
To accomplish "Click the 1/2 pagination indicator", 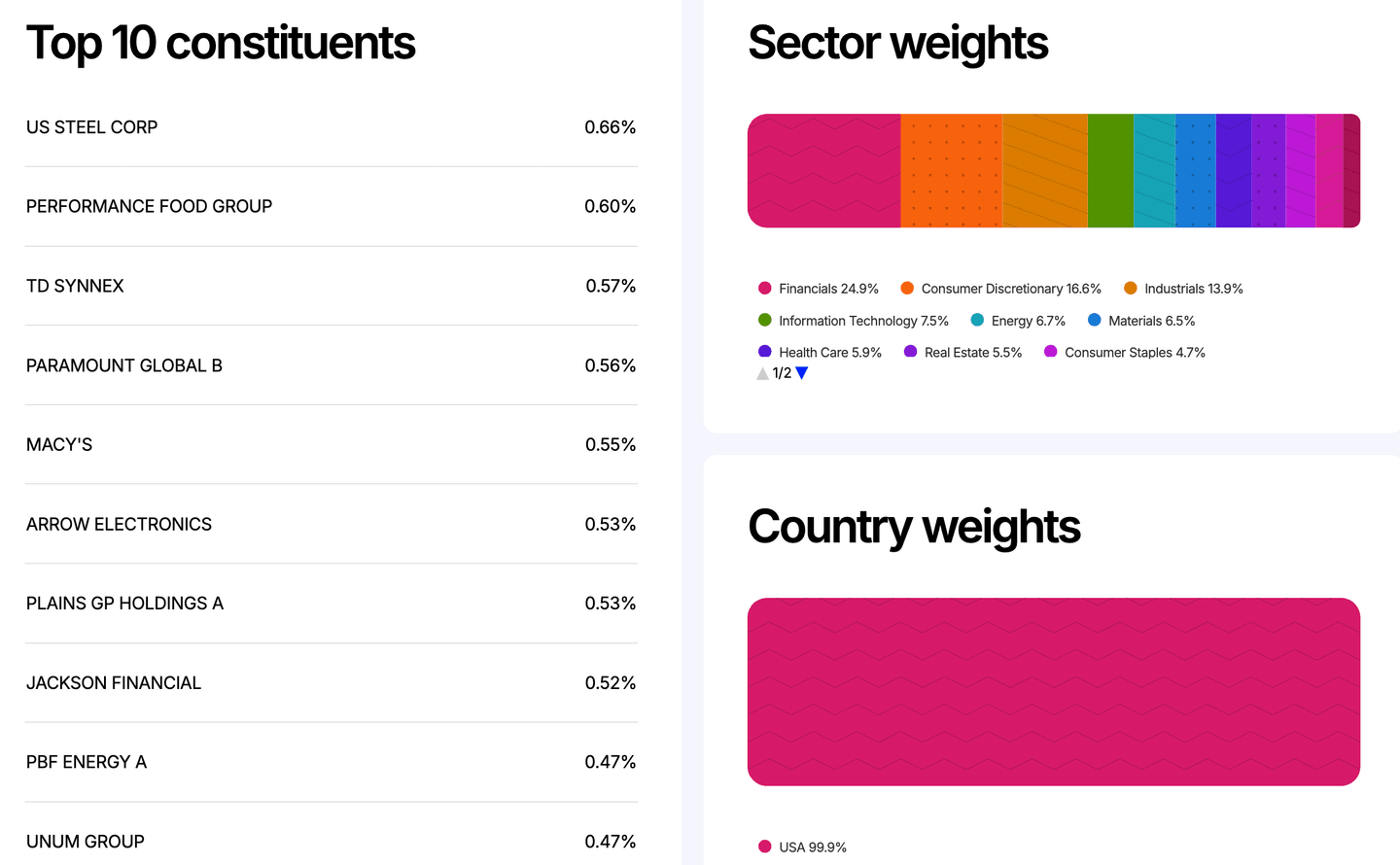I will [x=782, y=373].
